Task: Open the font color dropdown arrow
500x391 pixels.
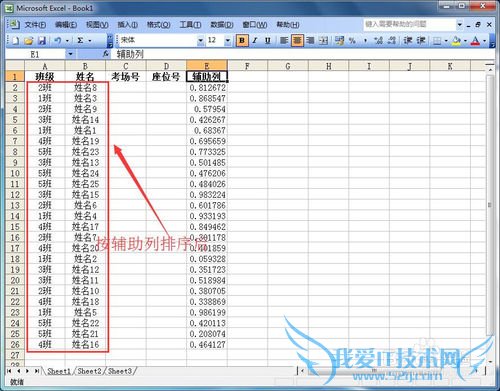Action: [485, 41]
